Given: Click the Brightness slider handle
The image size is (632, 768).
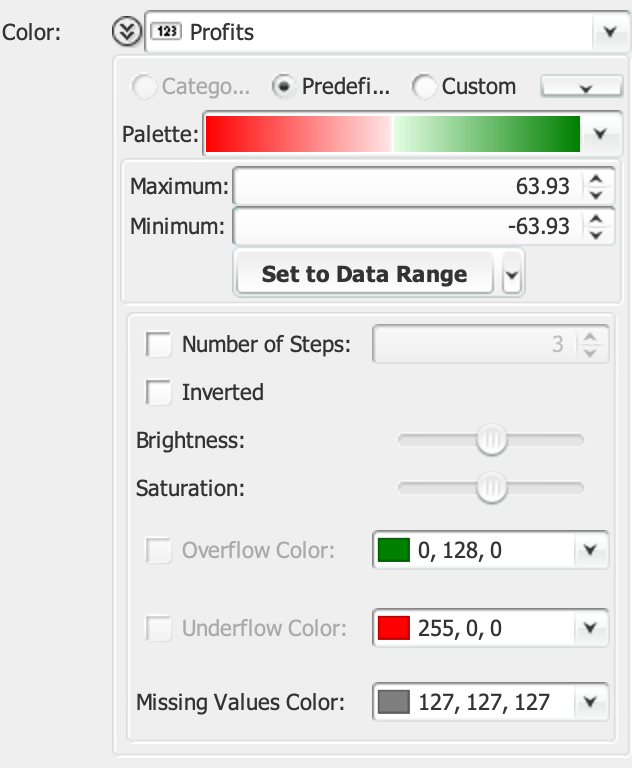Looking at the screenshot, I should (x=491, y=439).
